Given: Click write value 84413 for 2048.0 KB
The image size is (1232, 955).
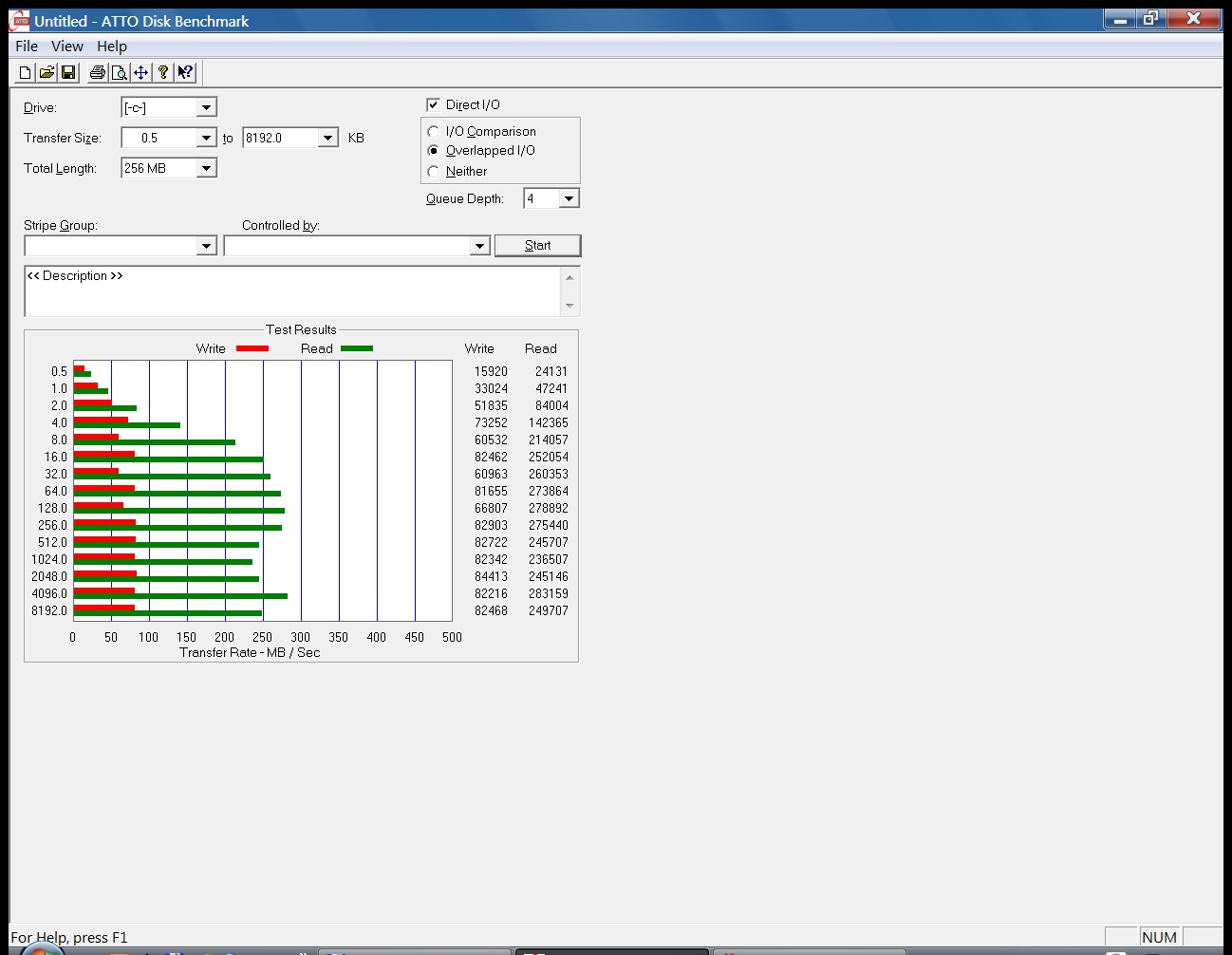Looking at the screenshot, I should [x=491, y=576].
